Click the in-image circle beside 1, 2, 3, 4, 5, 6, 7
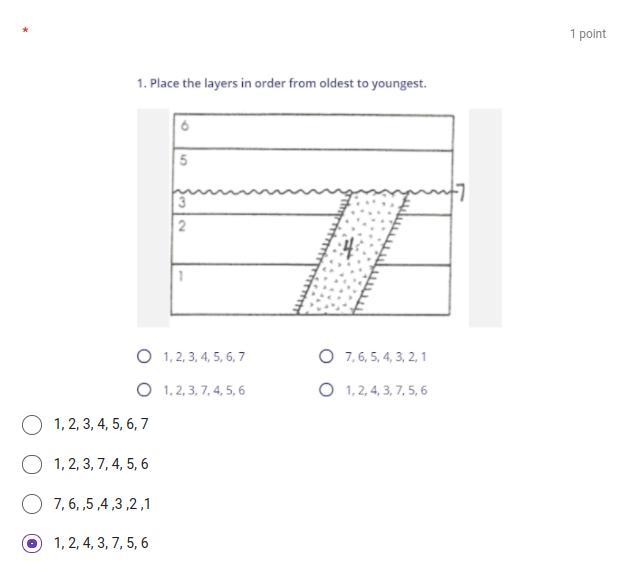627x585 pixels. coord(144,356)
